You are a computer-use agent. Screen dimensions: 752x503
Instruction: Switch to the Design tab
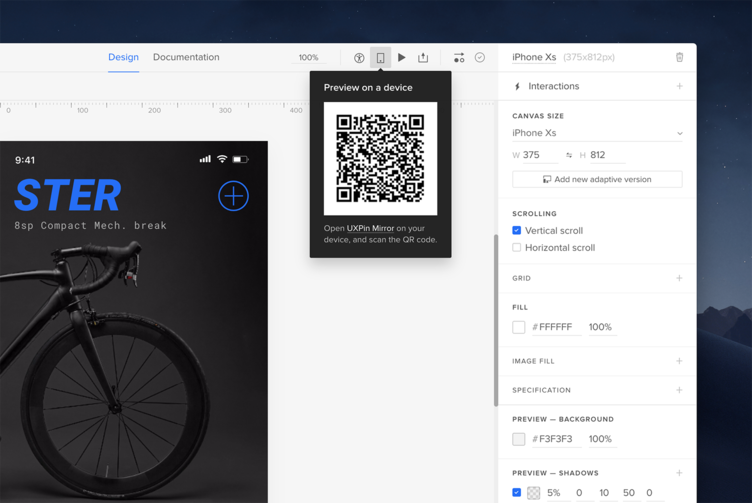[x=123, y=57]
